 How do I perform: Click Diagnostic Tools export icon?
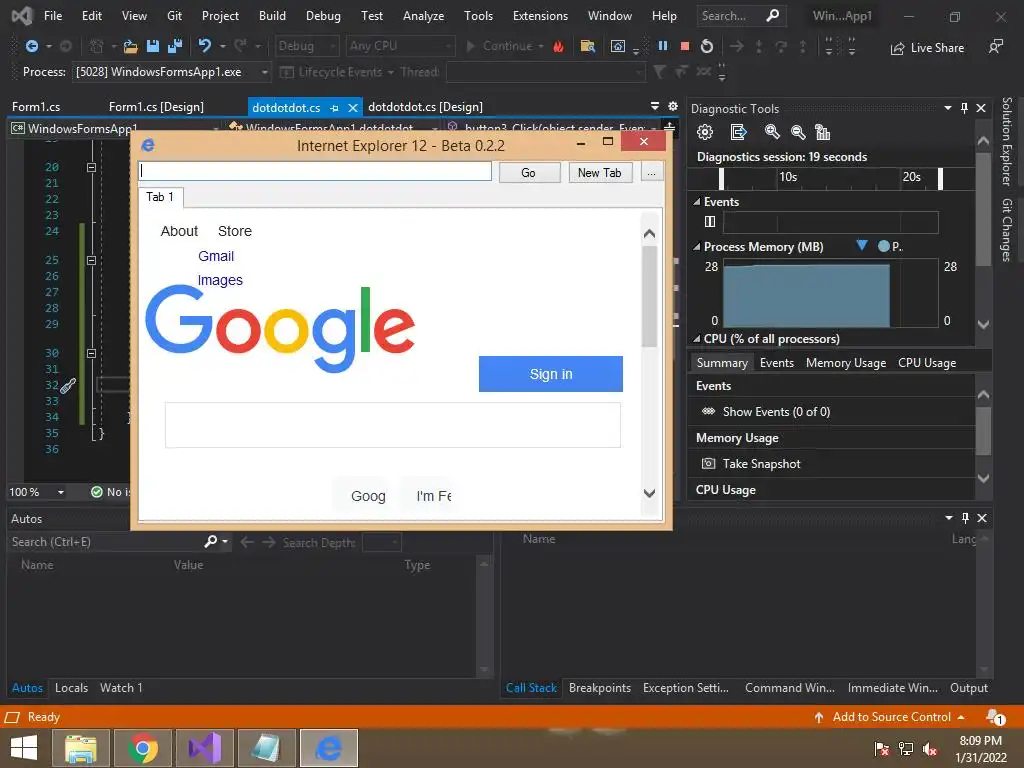739,133
